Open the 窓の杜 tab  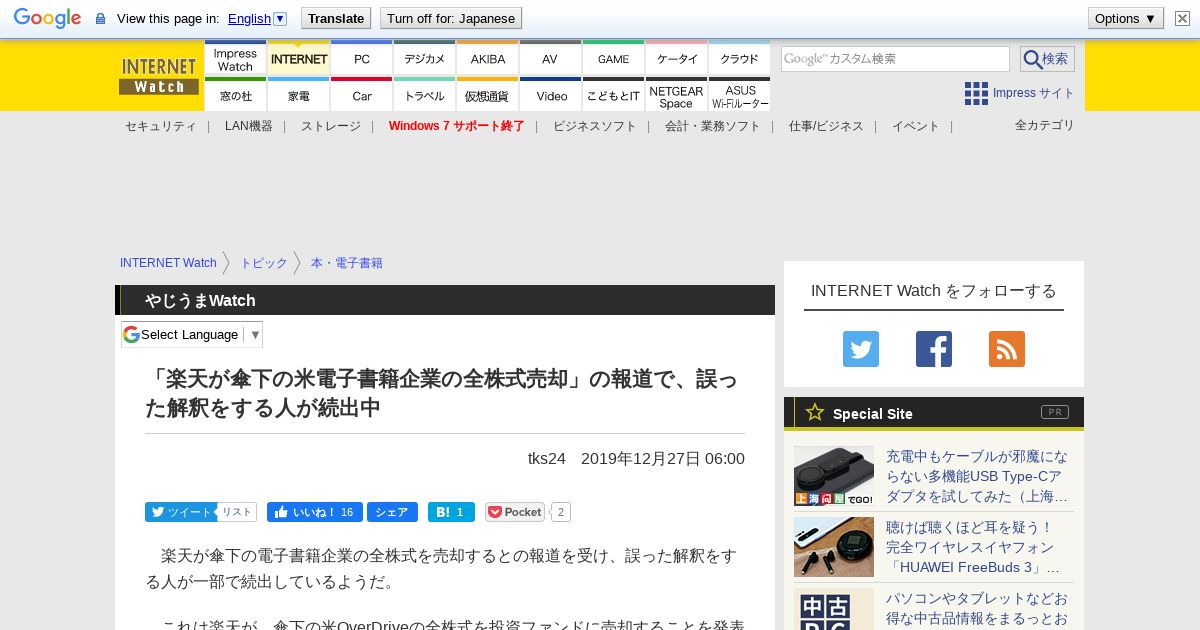click(x=235, y=96)
